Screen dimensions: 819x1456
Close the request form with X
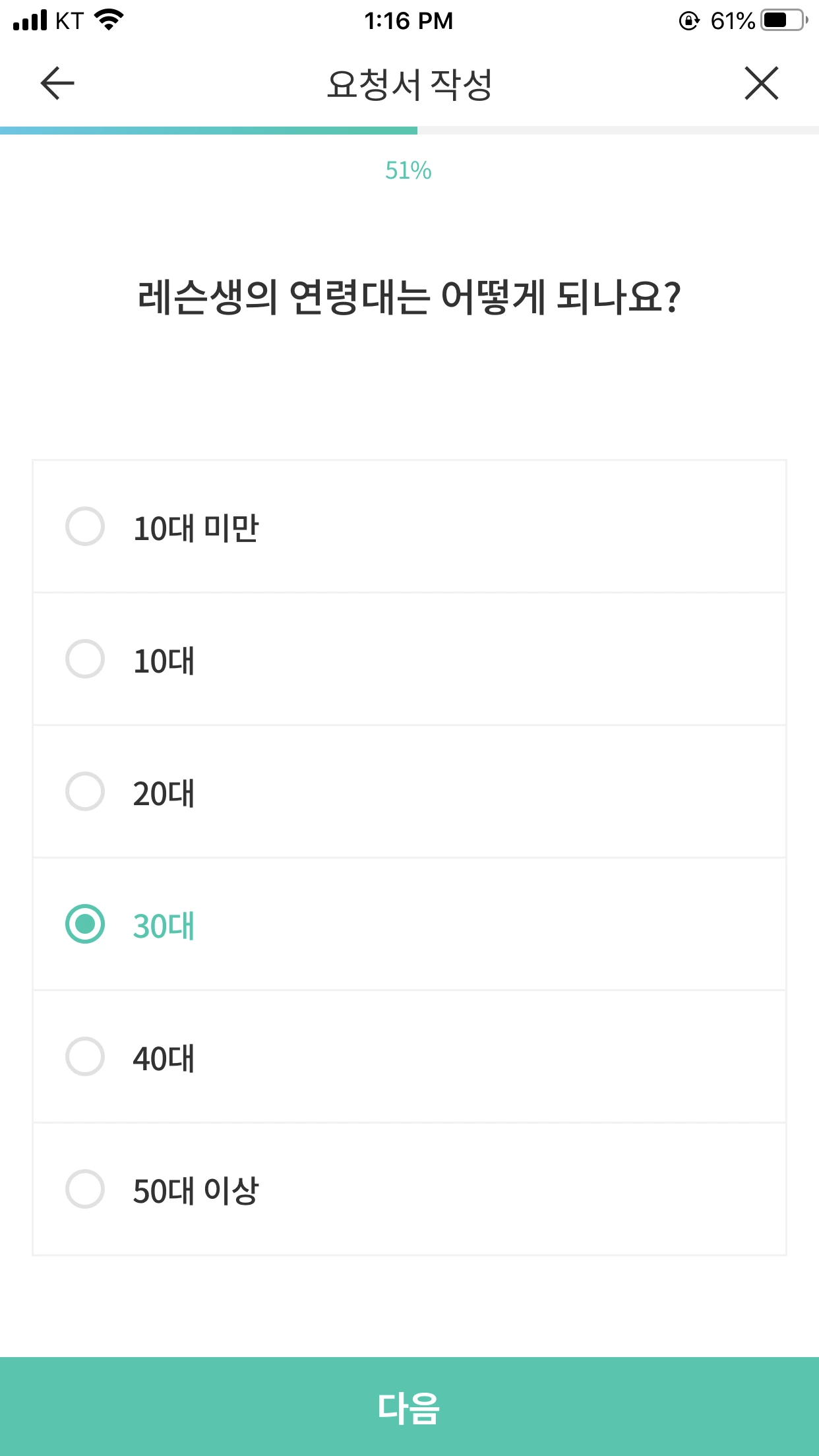[762, 84]
